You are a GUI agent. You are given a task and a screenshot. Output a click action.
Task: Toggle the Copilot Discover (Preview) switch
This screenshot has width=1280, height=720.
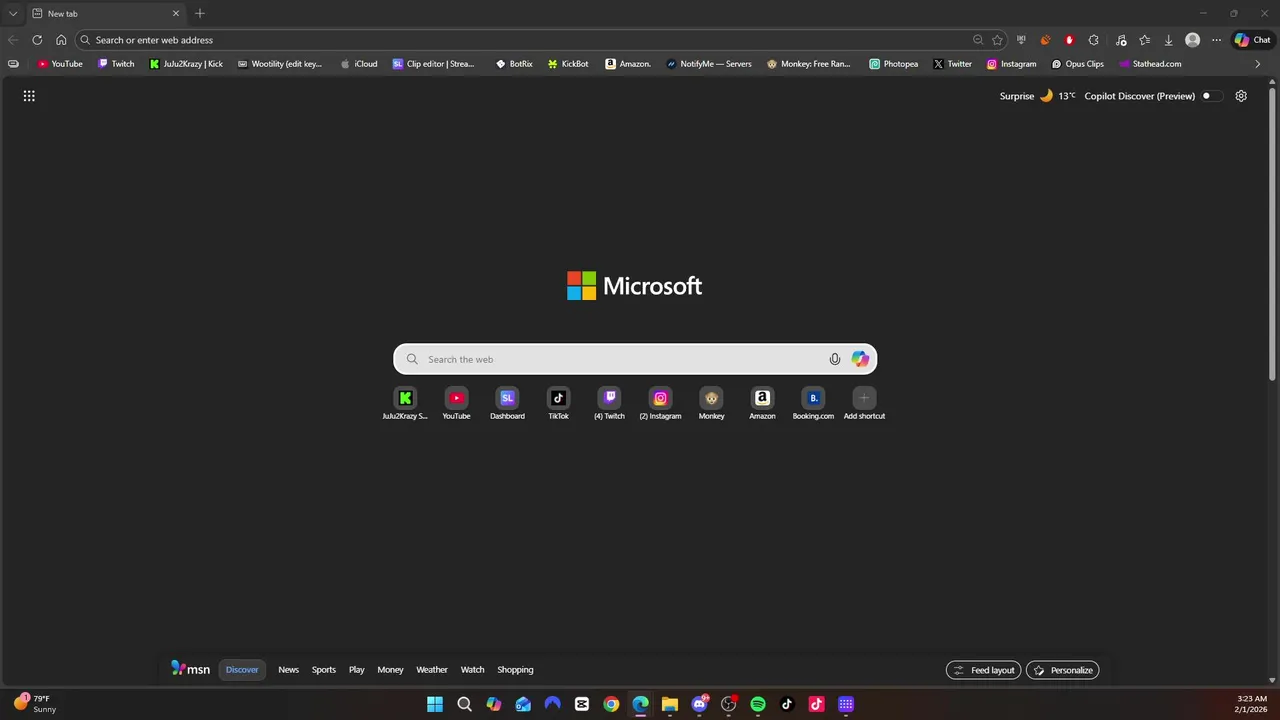coord(1211,96)
